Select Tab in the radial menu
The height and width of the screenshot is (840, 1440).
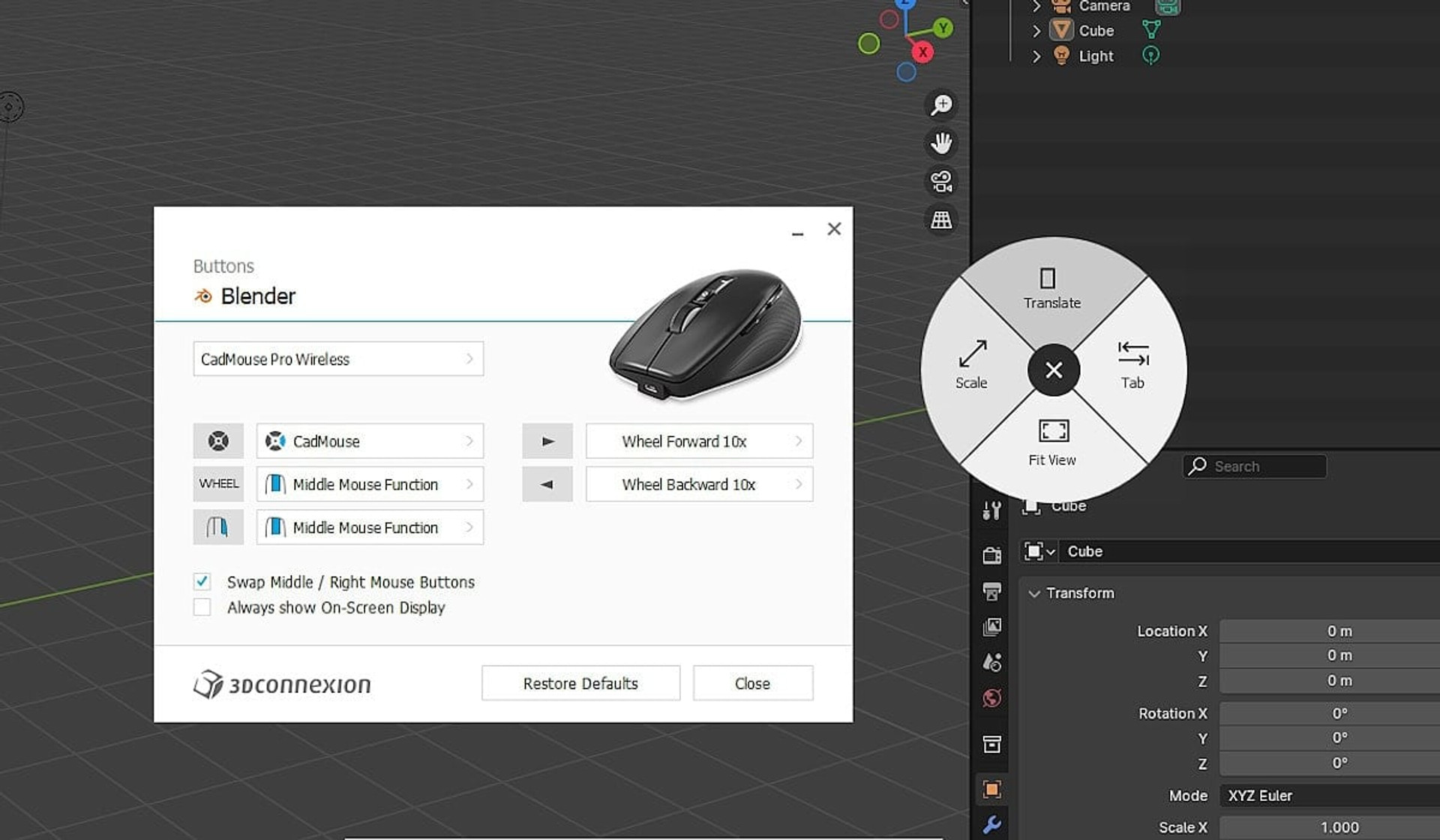pos(1132,365)
